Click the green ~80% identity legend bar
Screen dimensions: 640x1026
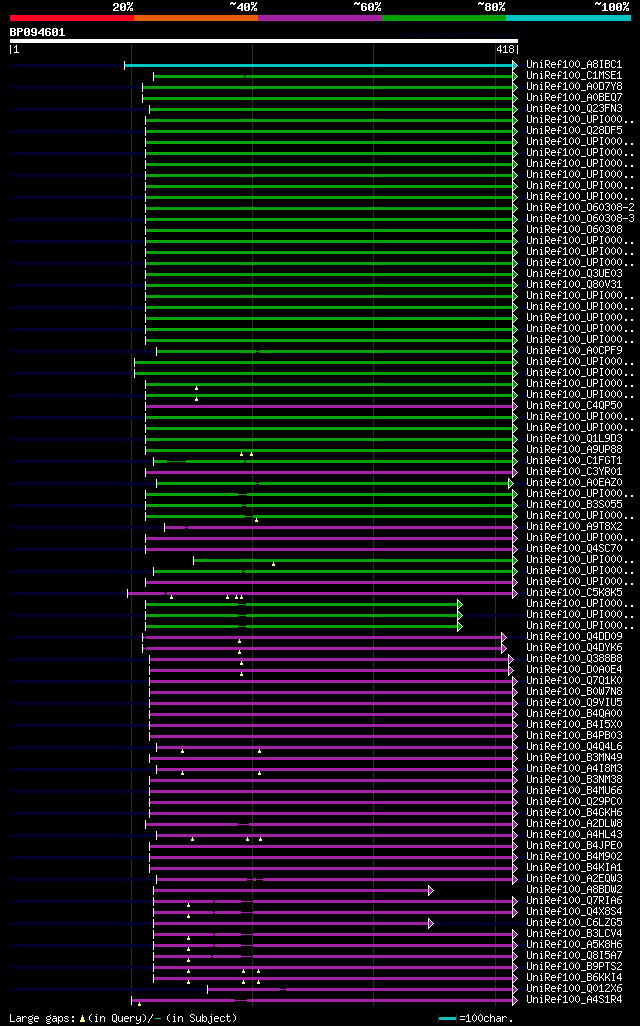click(x=444, y=18)
